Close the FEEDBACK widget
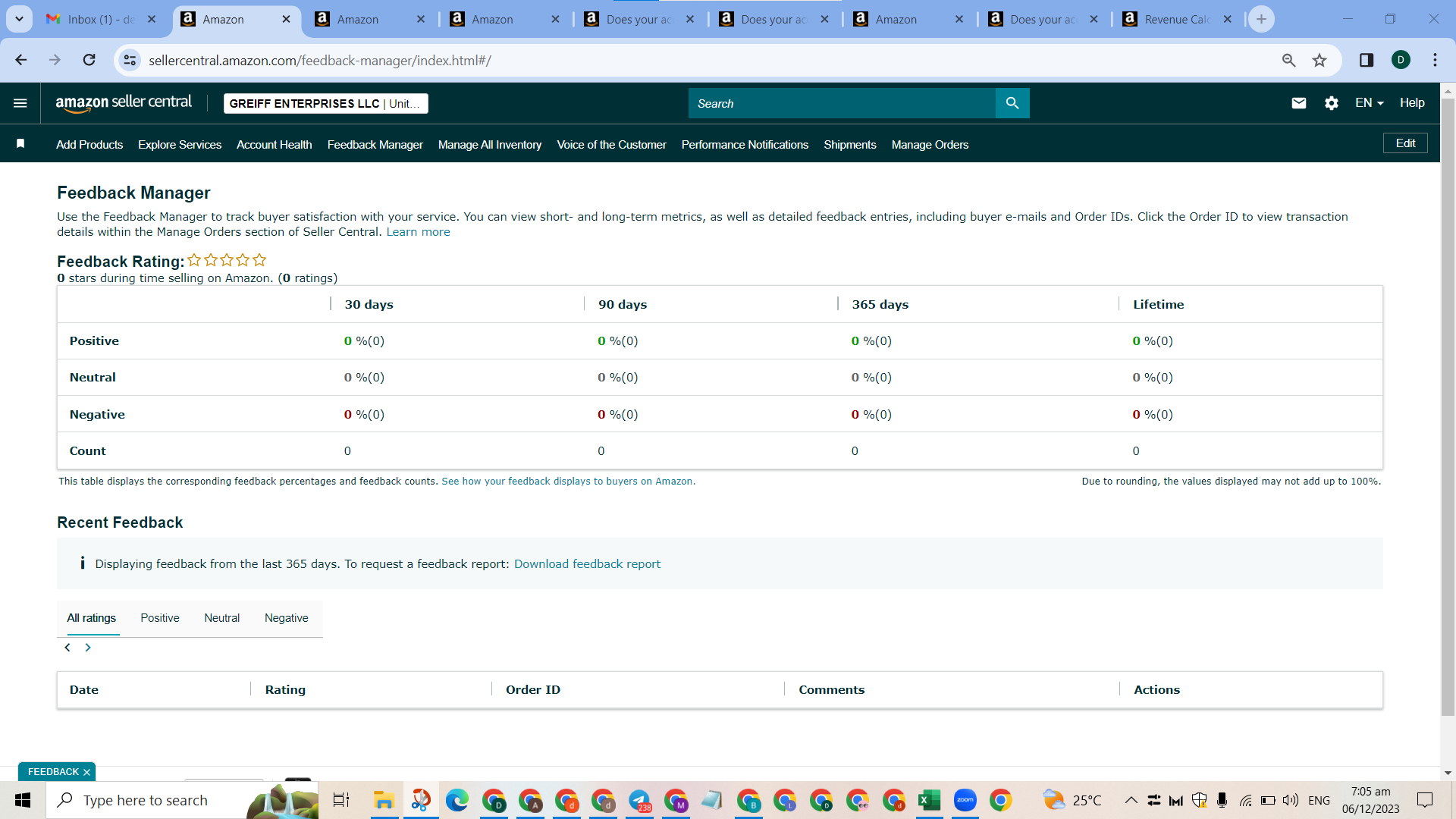Screen dimensions: 1456x819 tap(86, 772)
